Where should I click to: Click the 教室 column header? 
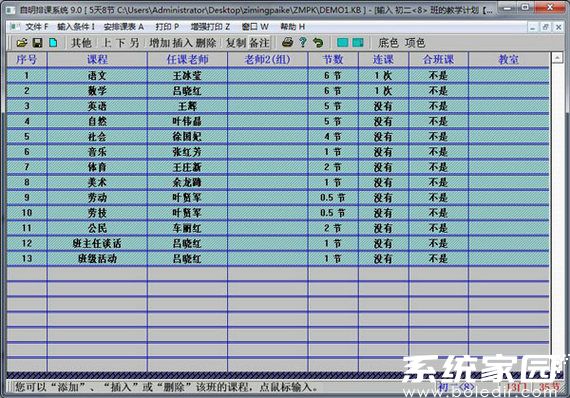point(509,59)
